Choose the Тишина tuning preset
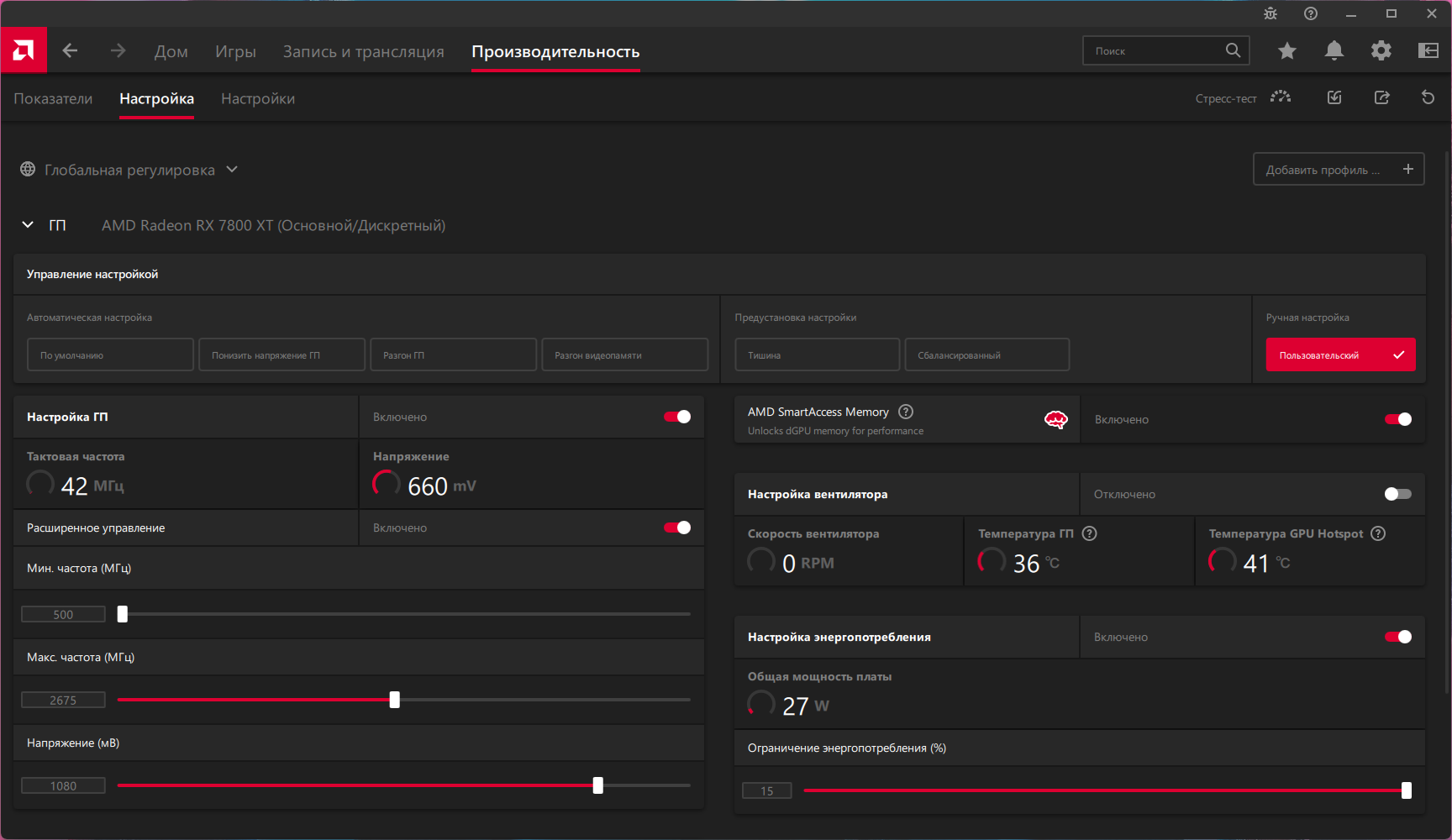Viewport: 1452px width, 840px height. (x=817, y=355)
